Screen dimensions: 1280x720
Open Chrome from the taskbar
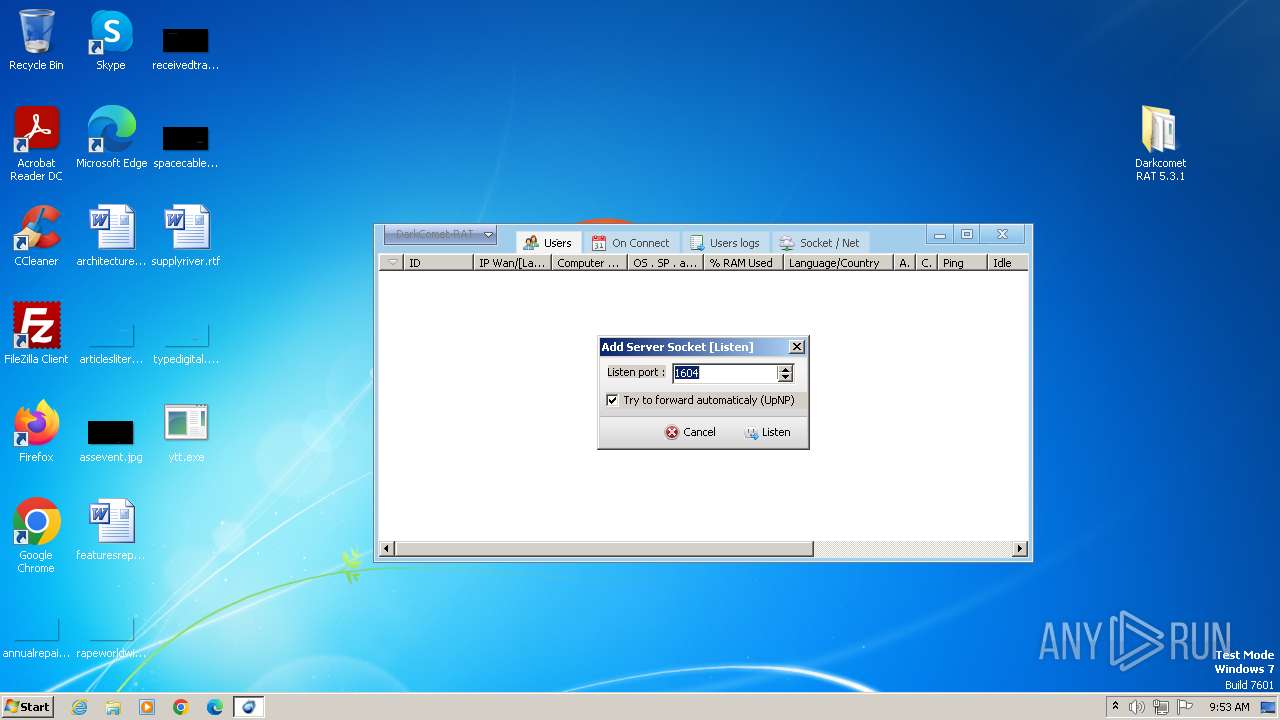point(181,707)
